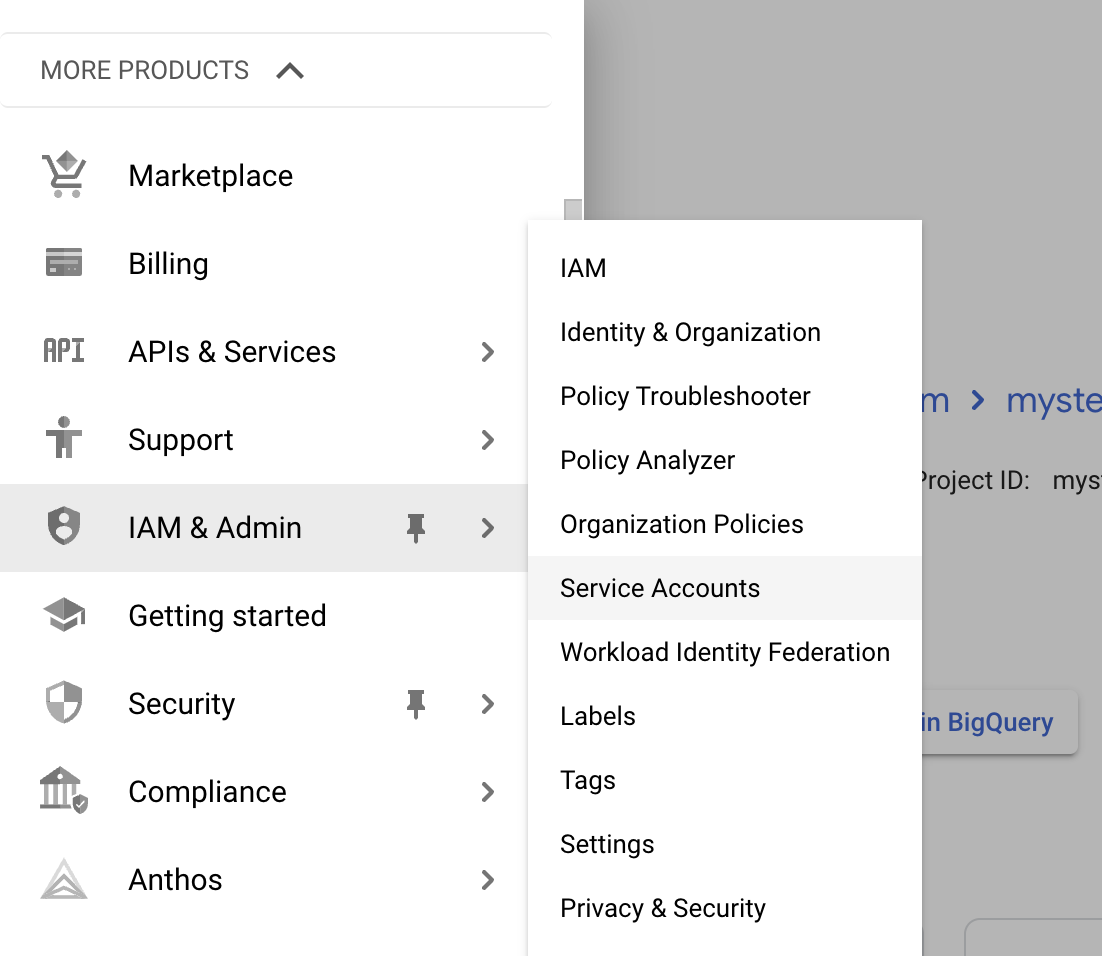Select the Anthos triangle icon
The height and width of the screenshot is (956, 1102).
click(x=64, y=879)
